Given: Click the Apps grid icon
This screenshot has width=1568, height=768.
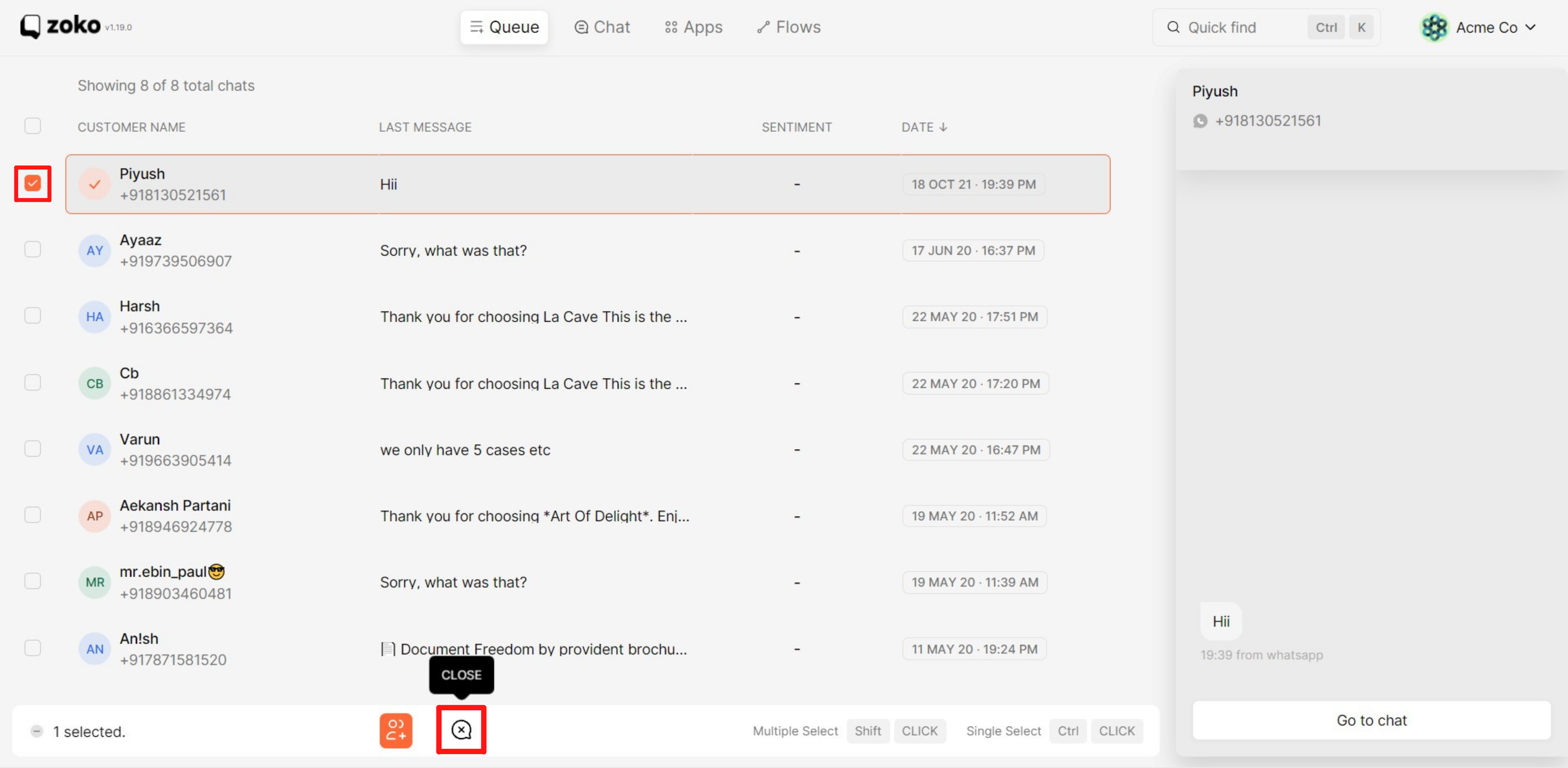Looking at the screenshot, I should (671, 27).
